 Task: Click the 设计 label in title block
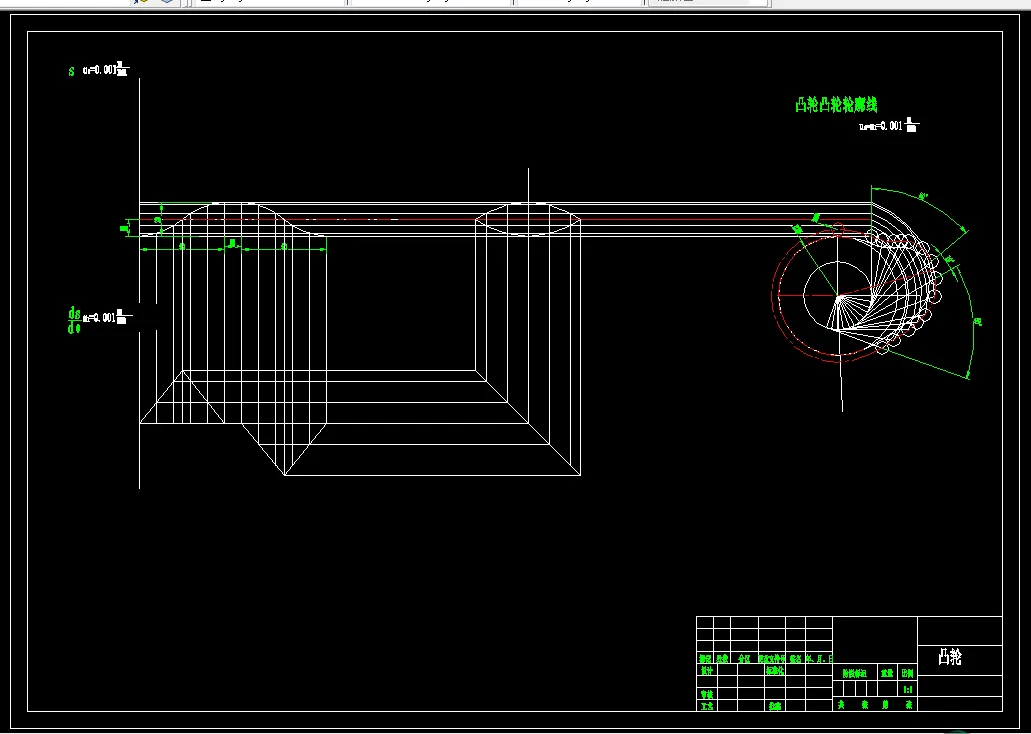[x=706, y=671]
